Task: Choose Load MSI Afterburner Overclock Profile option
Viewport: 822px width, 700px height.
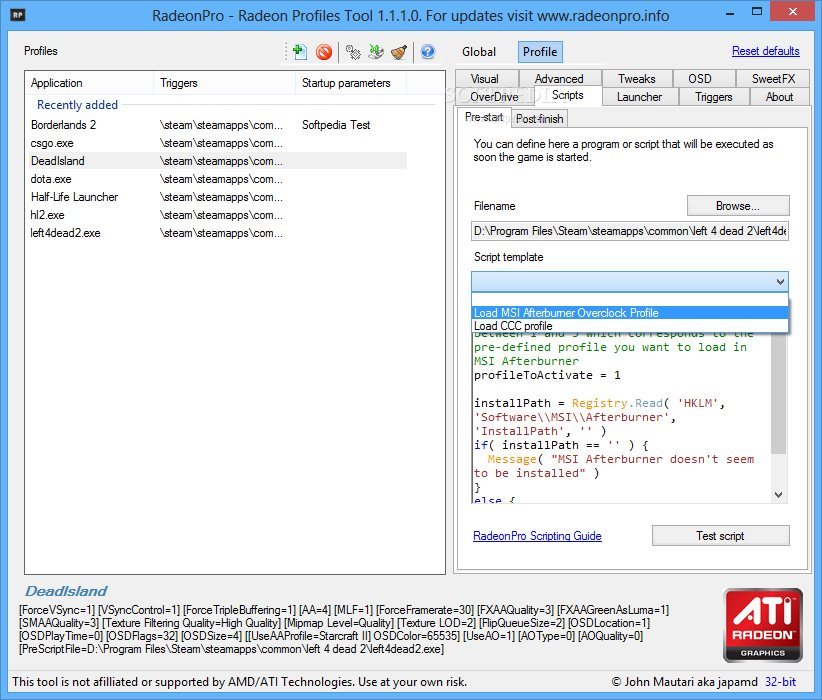Action: point(630,313)
